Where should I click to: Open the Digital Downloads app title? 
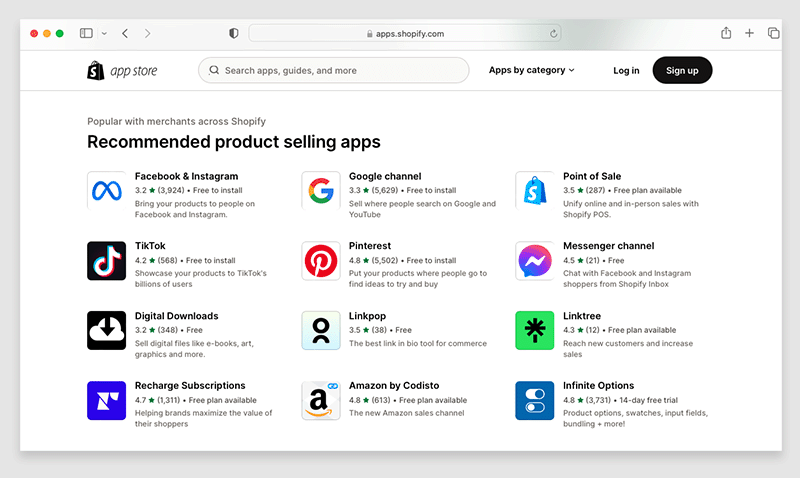[177, 316]
